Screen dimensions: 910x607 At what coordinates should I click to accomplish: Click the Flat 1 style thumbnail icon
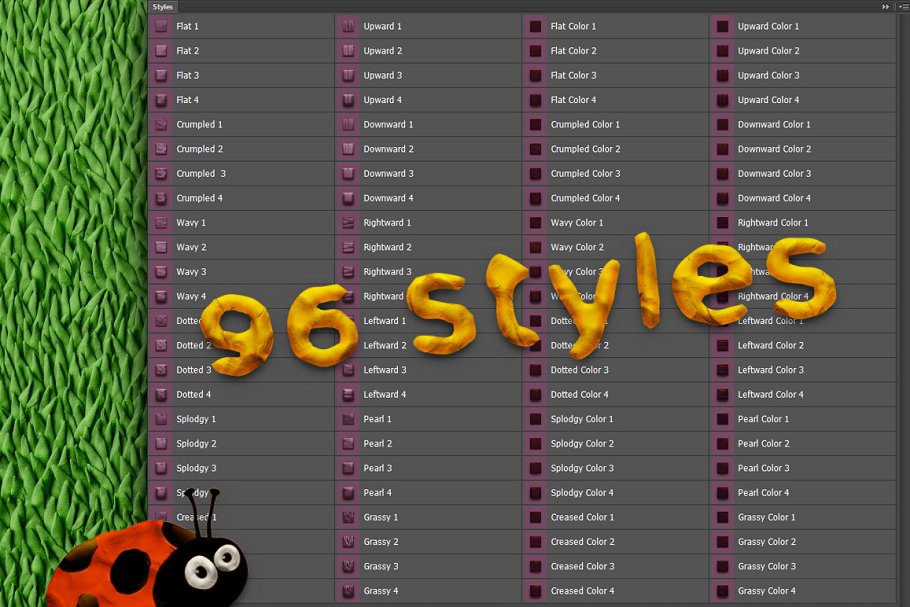coord(161,27)
